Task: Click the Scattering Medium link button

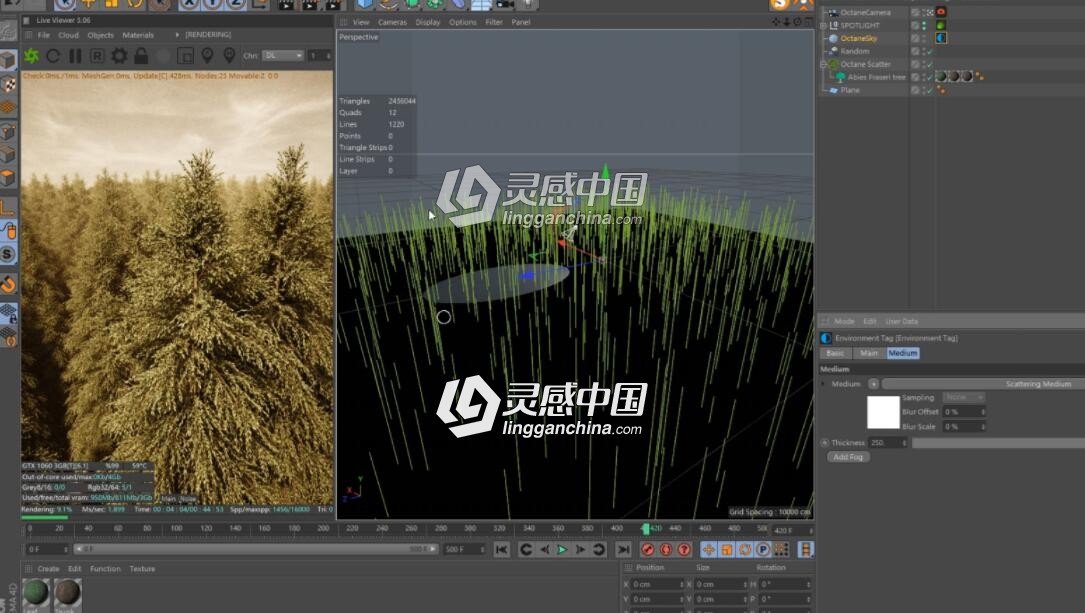Action: (x=983, y=384)
